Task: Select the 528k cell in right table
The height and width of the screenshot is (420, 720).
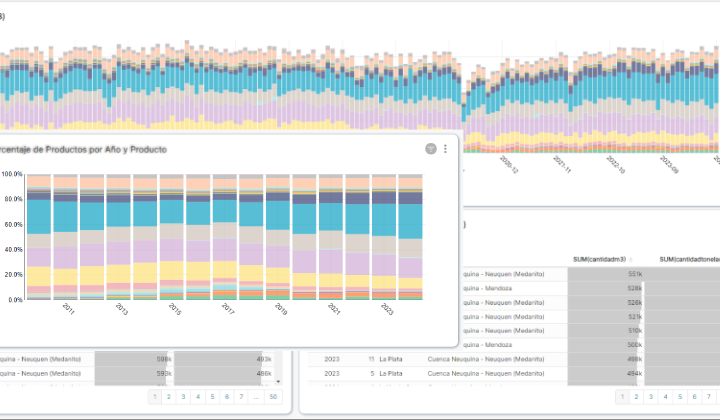Action: (605, 288)
